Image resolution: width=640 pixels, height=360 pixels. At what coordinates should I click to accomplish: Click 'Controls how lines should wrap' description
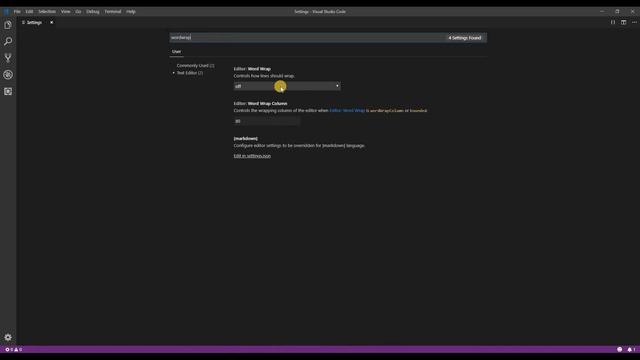click(x=264, y=76)
